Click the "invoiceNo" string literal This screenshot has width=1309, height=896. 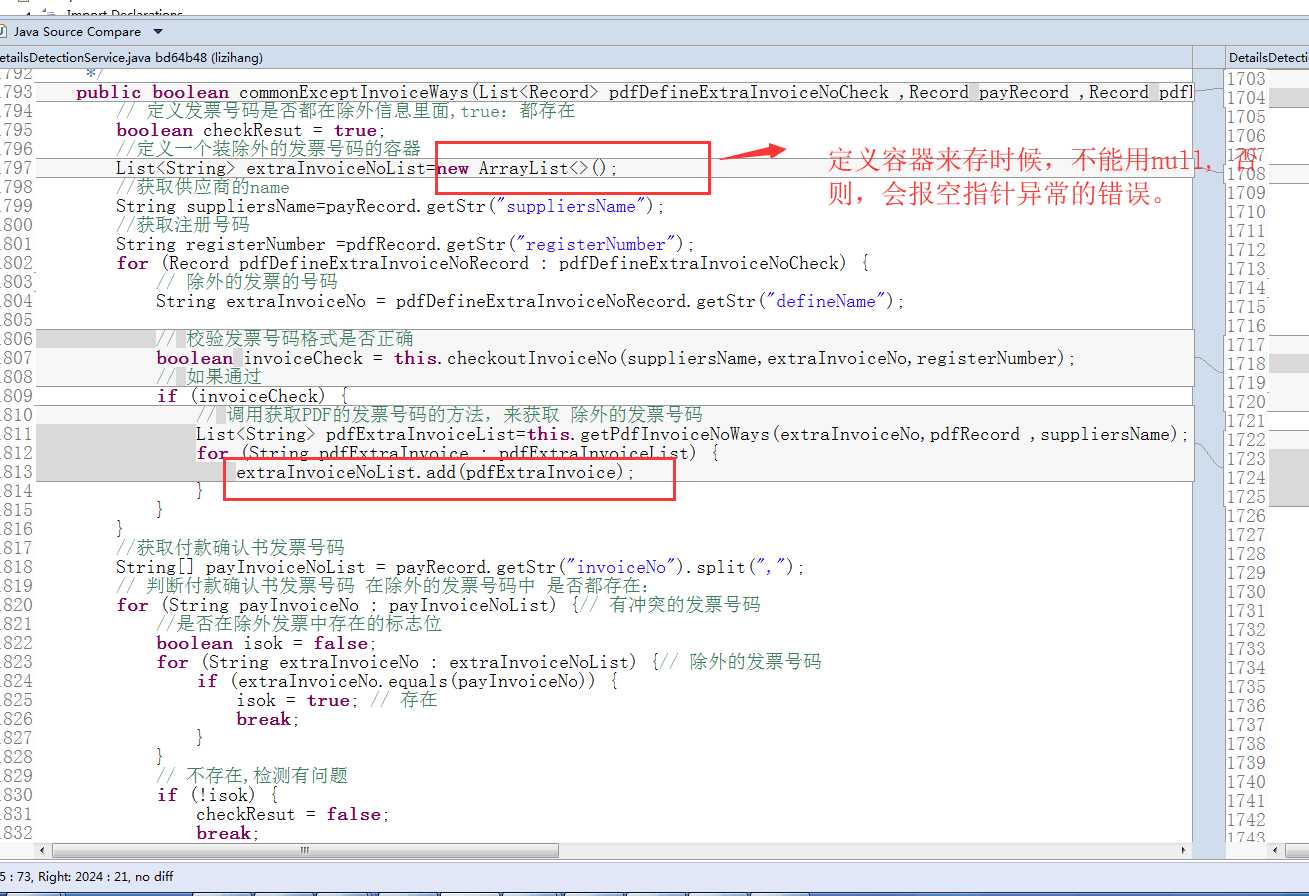620,567
